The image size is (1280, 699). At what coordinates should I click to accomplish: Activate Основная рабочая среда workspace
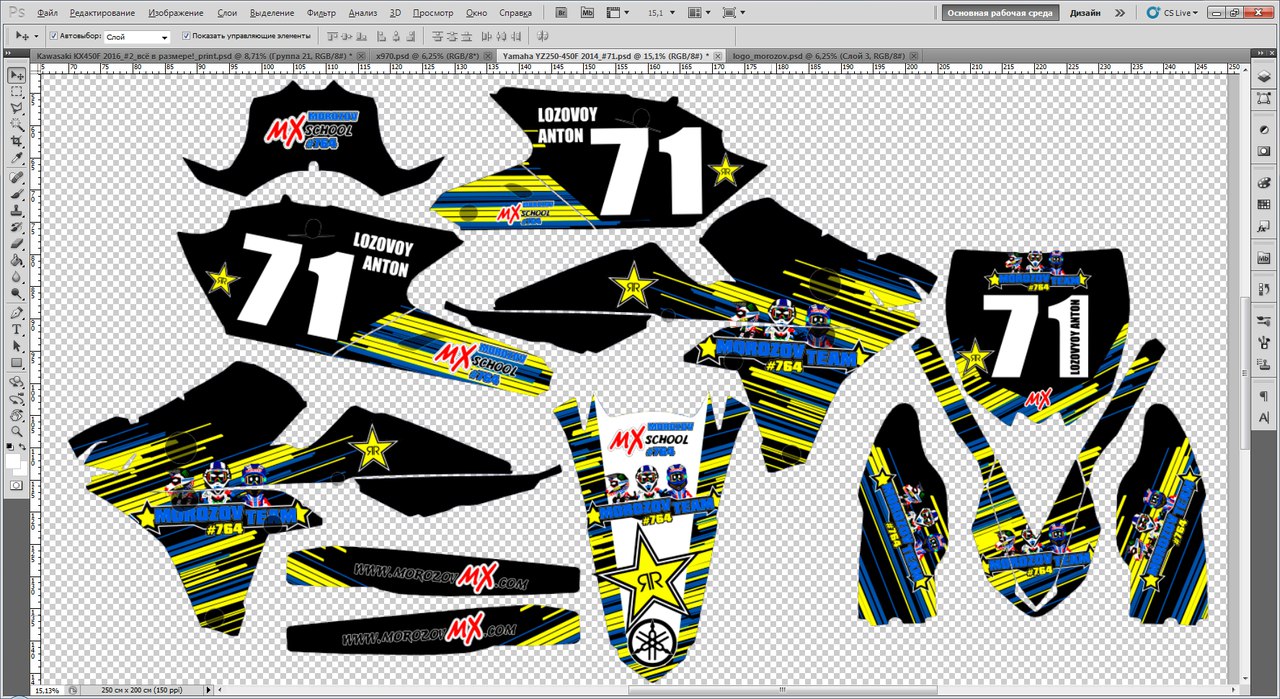[x=999, y=13]
